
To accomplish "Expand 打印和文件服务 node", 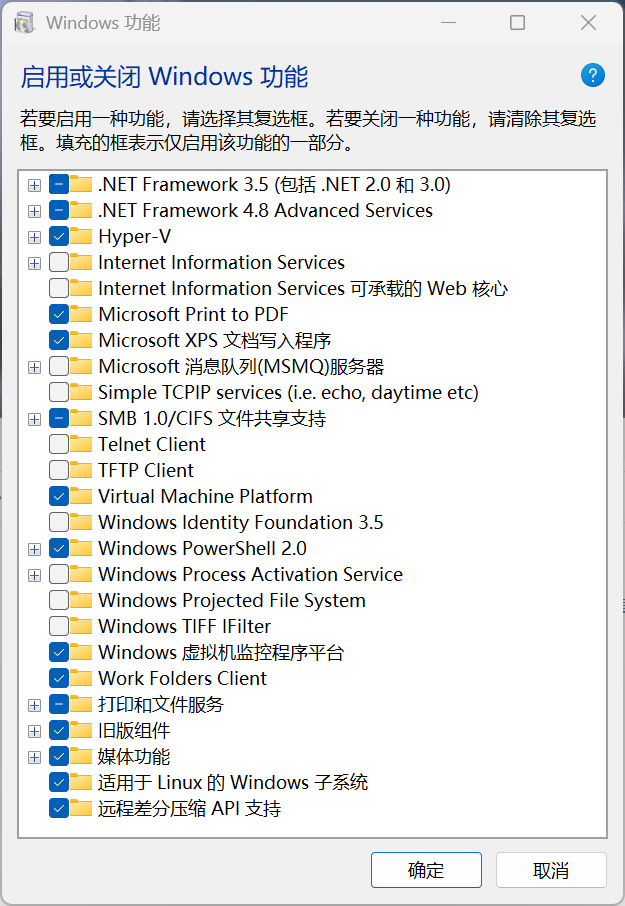I will click(35, 705).
